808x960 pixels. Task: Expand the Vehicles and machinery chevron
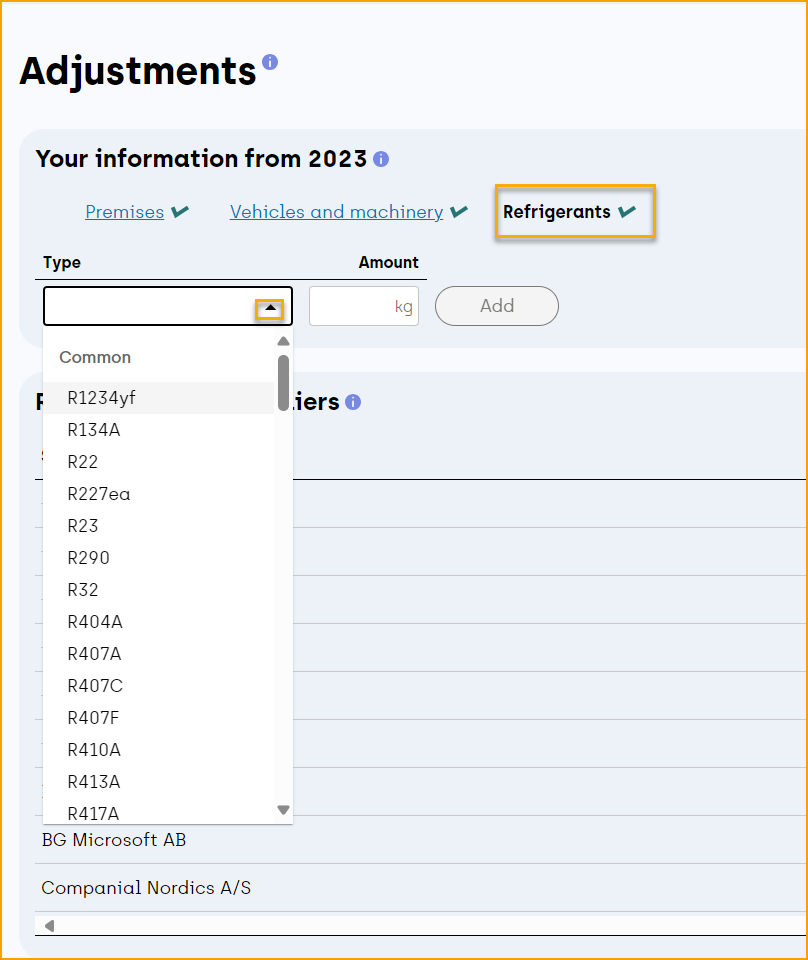tap(459, 211)
